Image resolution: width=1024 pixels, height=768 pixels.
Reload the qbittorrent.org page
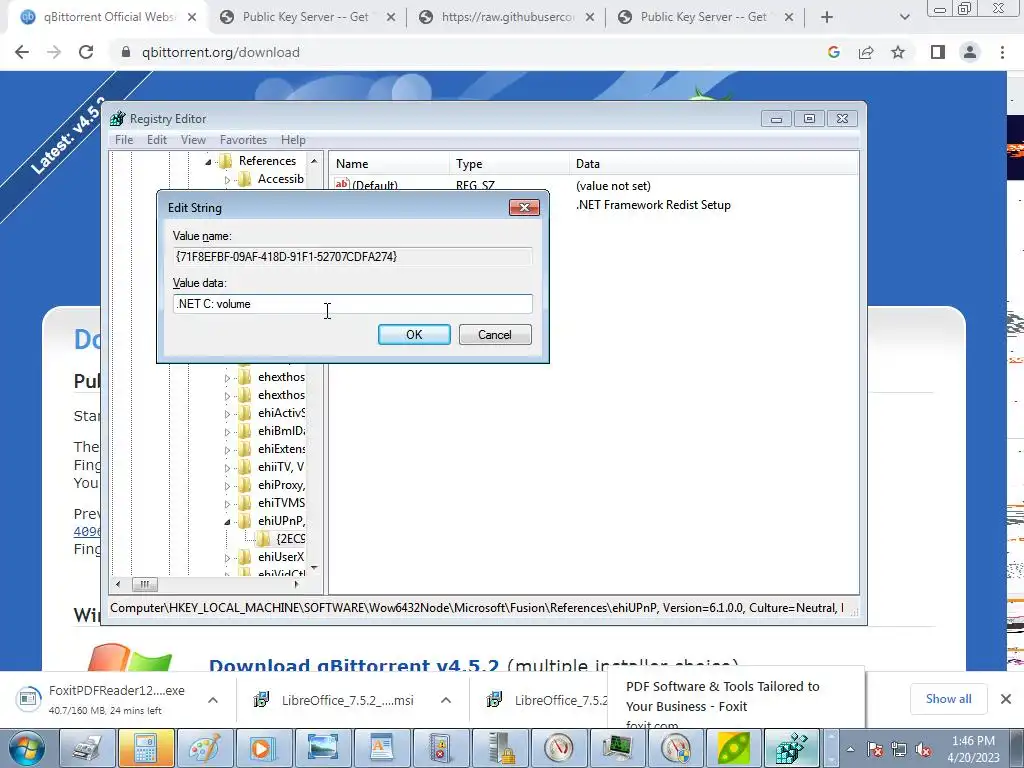click(86, 52)
